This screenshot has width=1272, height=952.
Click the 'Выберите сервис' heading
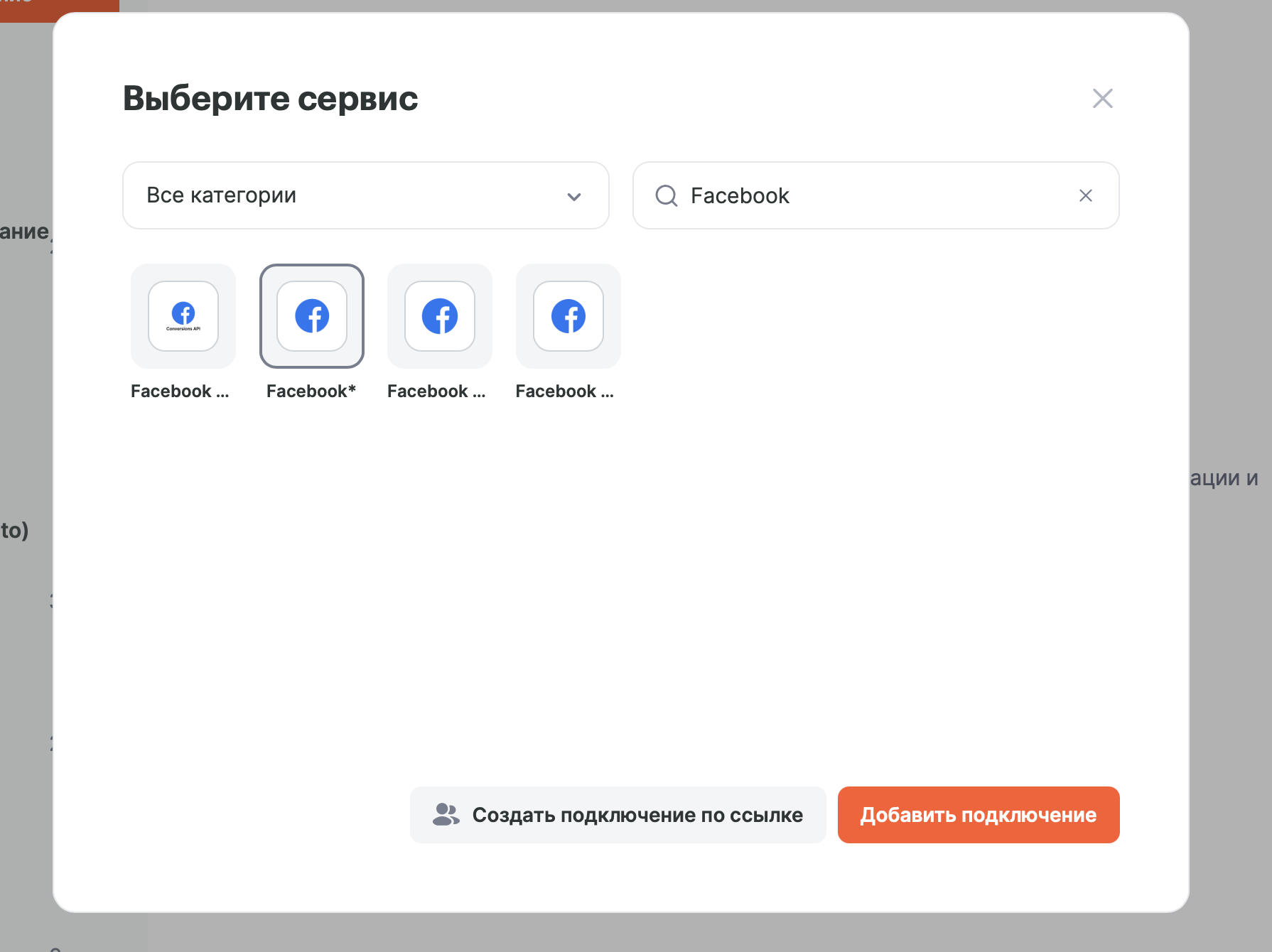271,98
